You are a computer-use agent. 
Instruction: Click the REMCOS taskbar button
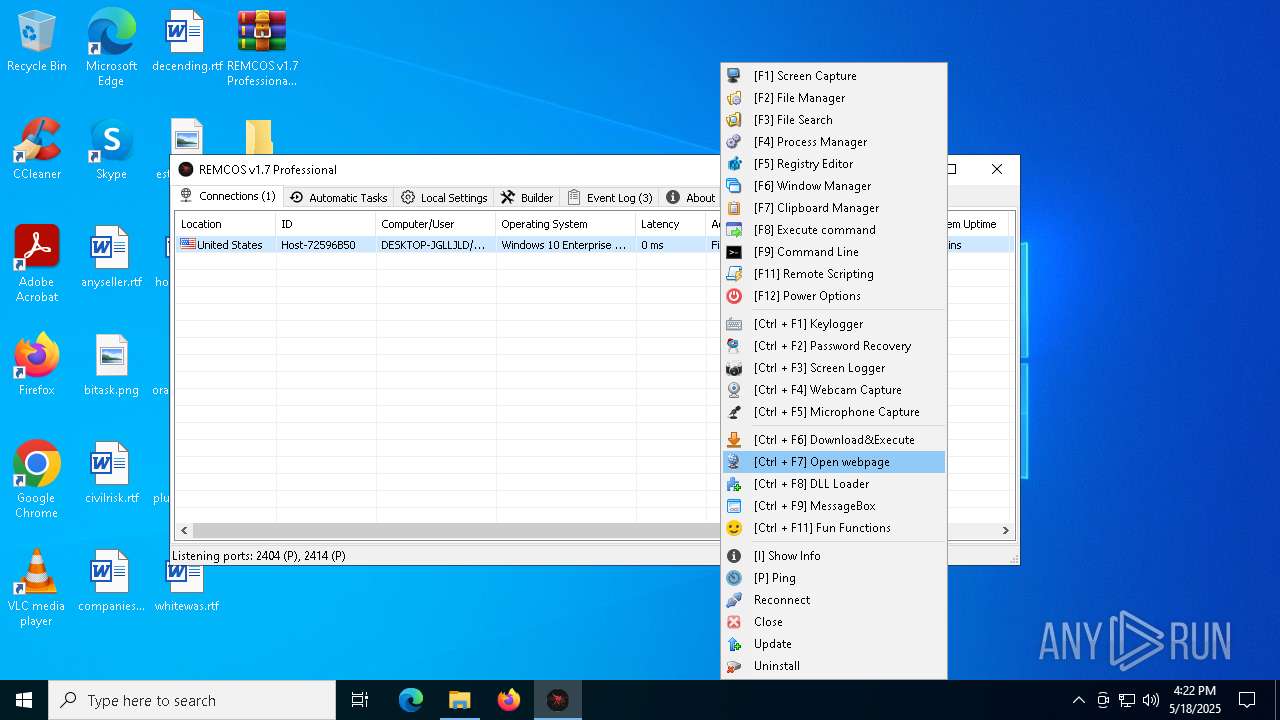558,700
